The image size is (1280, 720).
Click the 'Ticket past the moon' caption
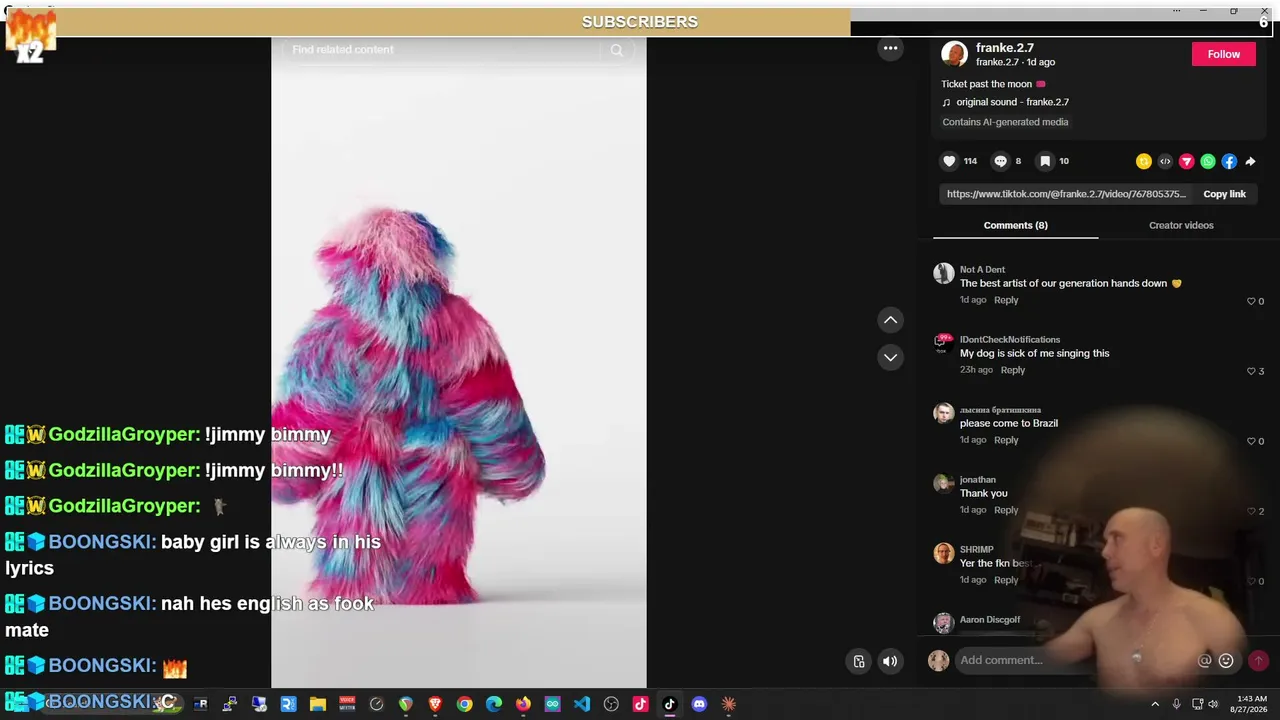click(x=993, y=84)
